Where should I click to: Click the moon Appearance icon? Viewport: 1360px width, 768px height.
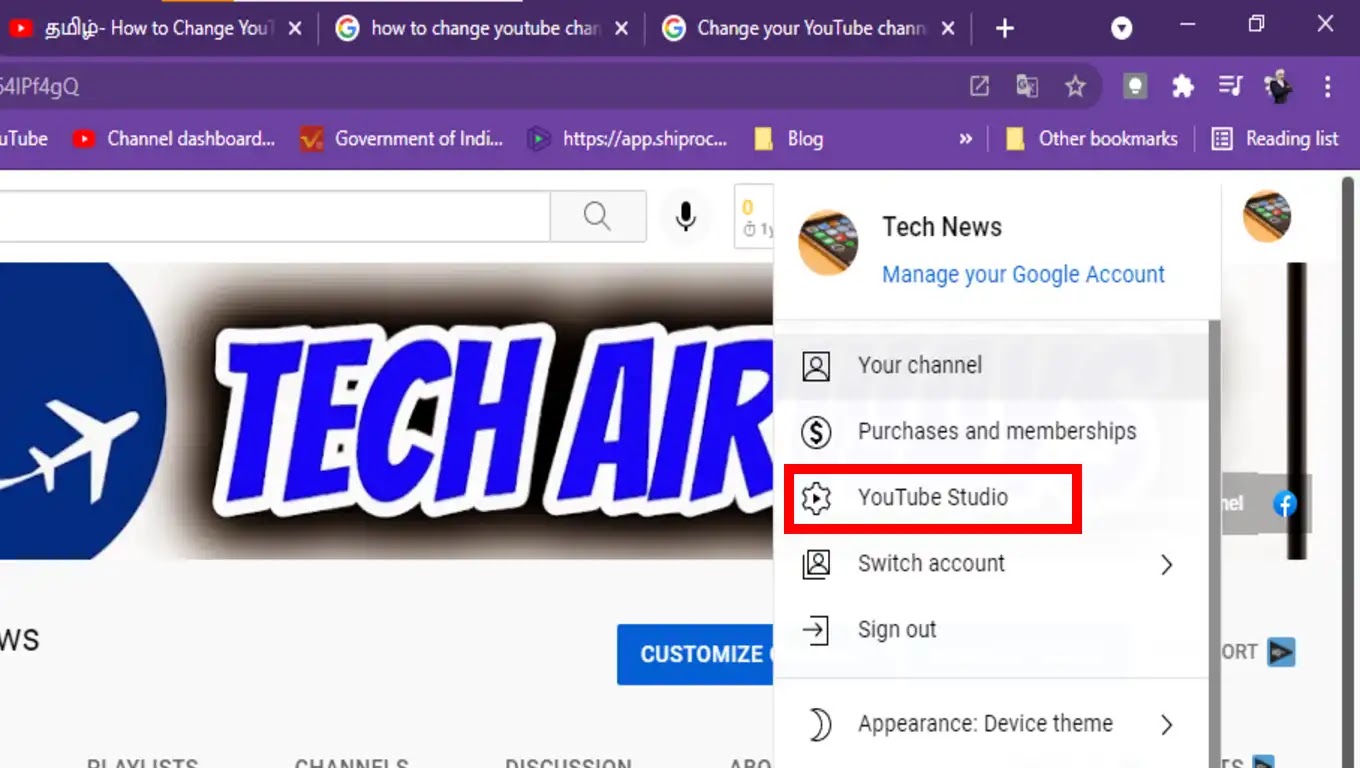819,724
